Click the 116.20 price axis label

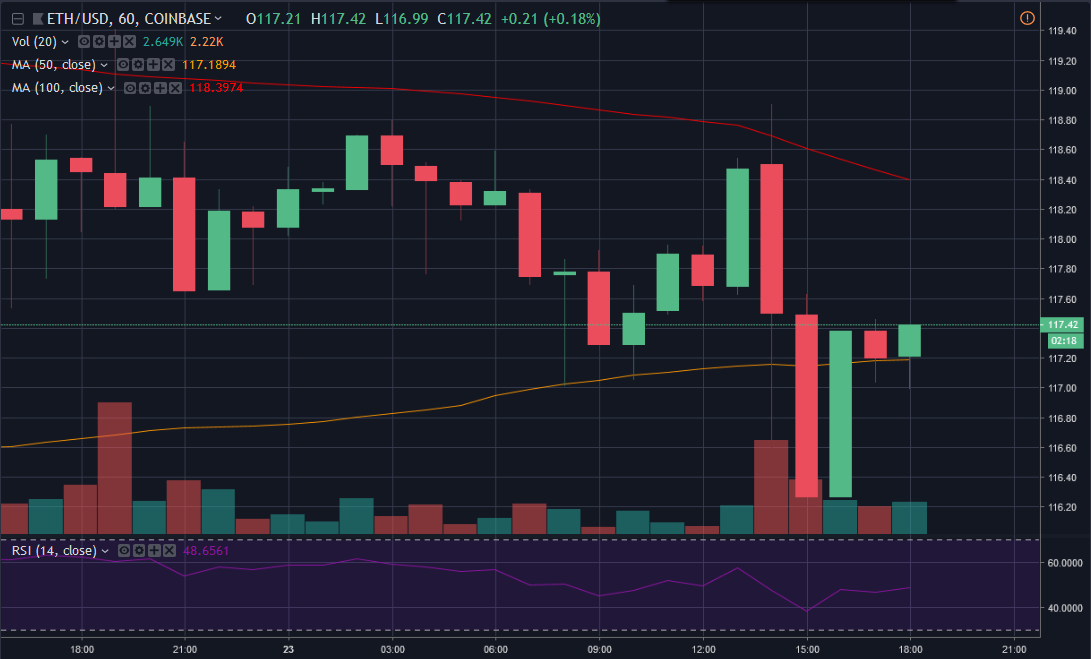1062,507
